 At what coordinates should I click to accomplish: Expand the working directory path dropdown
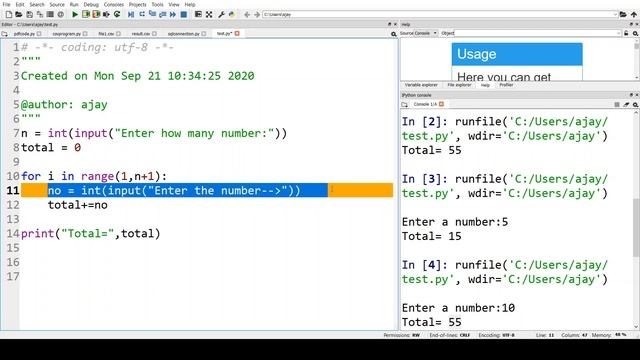(x=615, y=15)
